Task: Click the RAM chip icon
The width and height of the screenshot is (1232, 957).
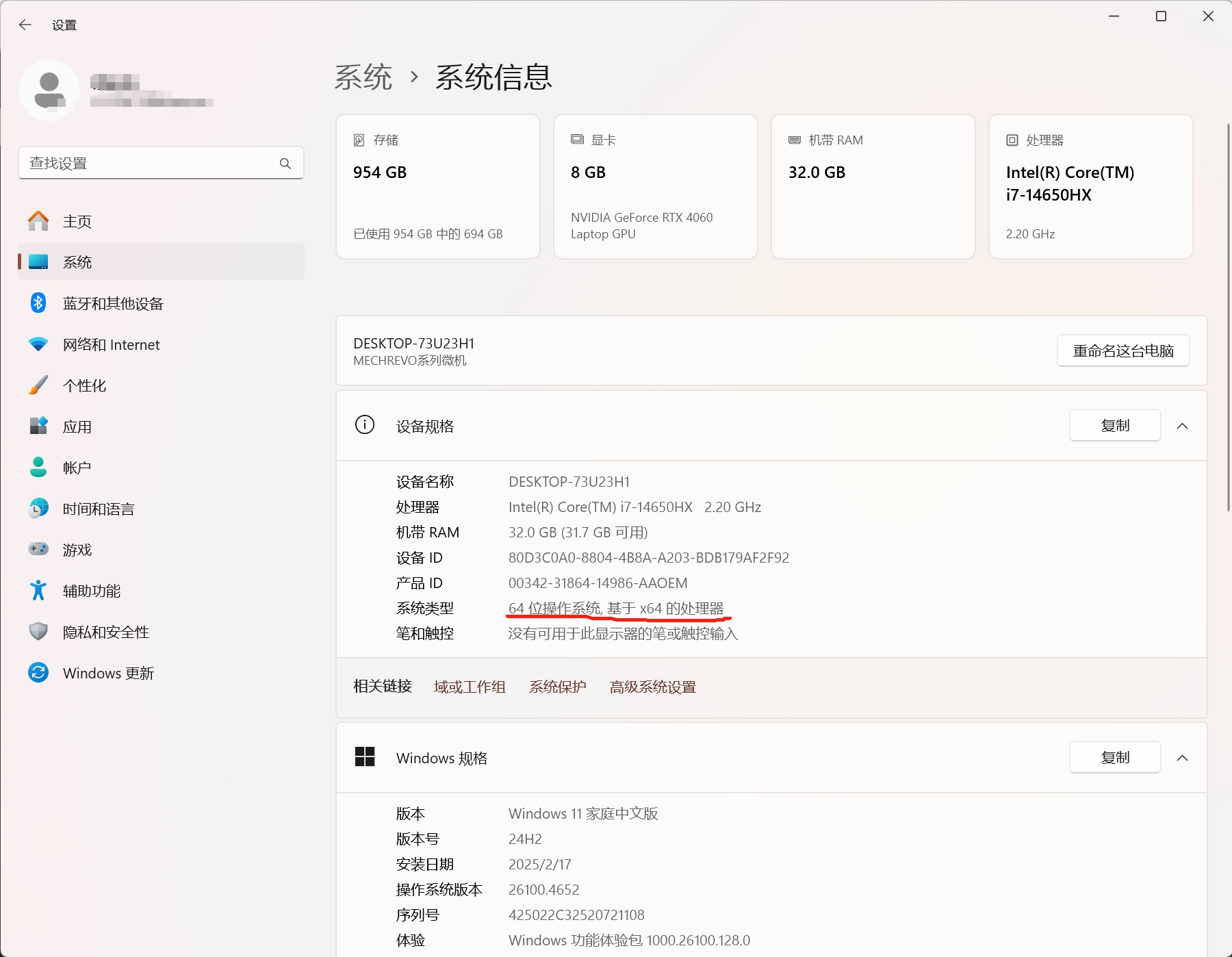Action: point(795,140)
